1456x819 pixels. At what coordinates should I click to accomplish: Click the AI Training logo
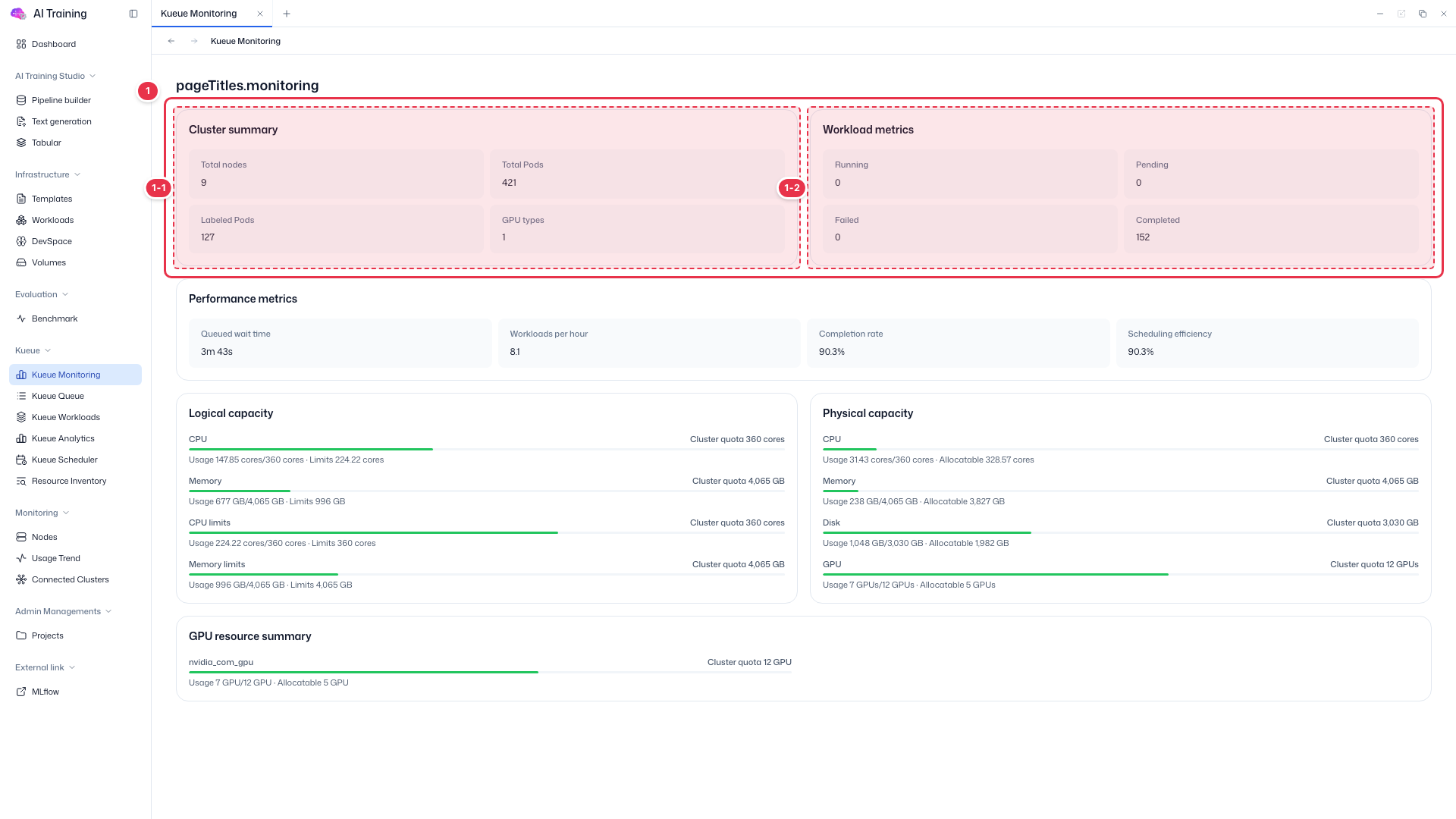[x=18, y=14]
